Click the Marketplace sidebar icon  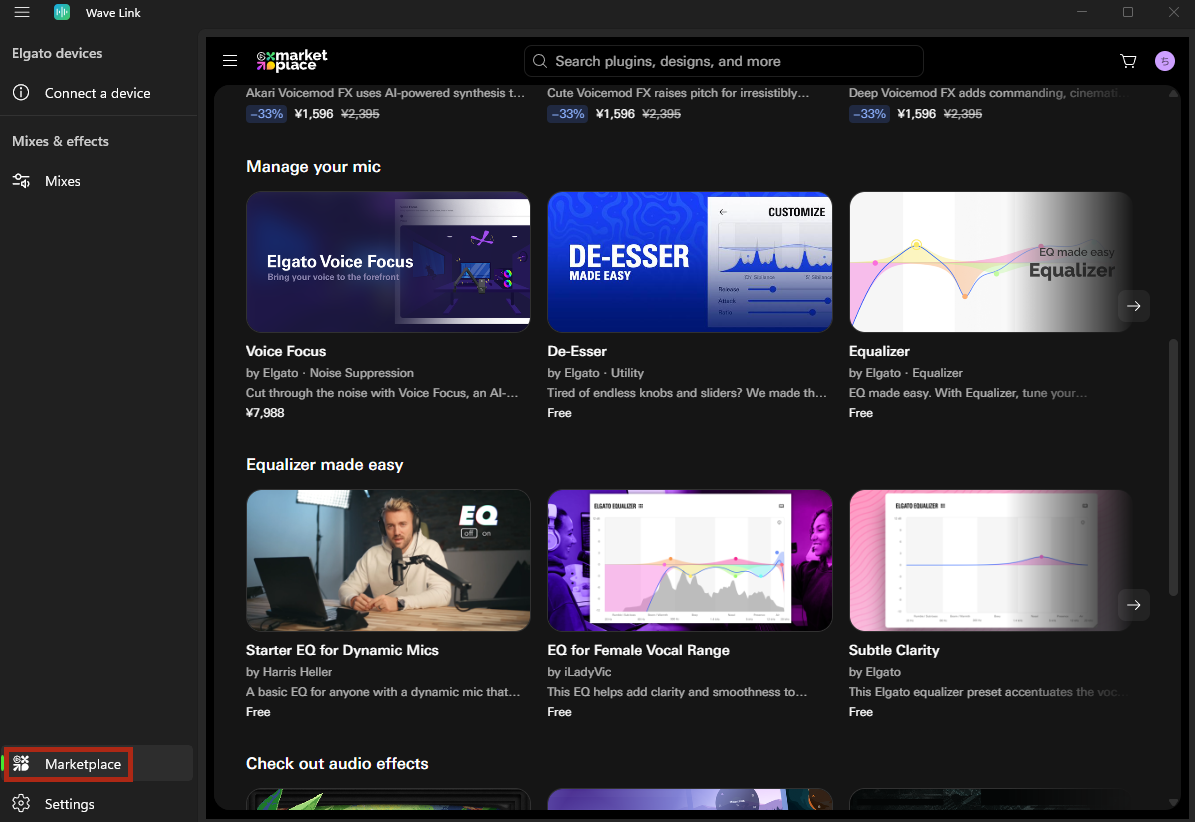21,763
